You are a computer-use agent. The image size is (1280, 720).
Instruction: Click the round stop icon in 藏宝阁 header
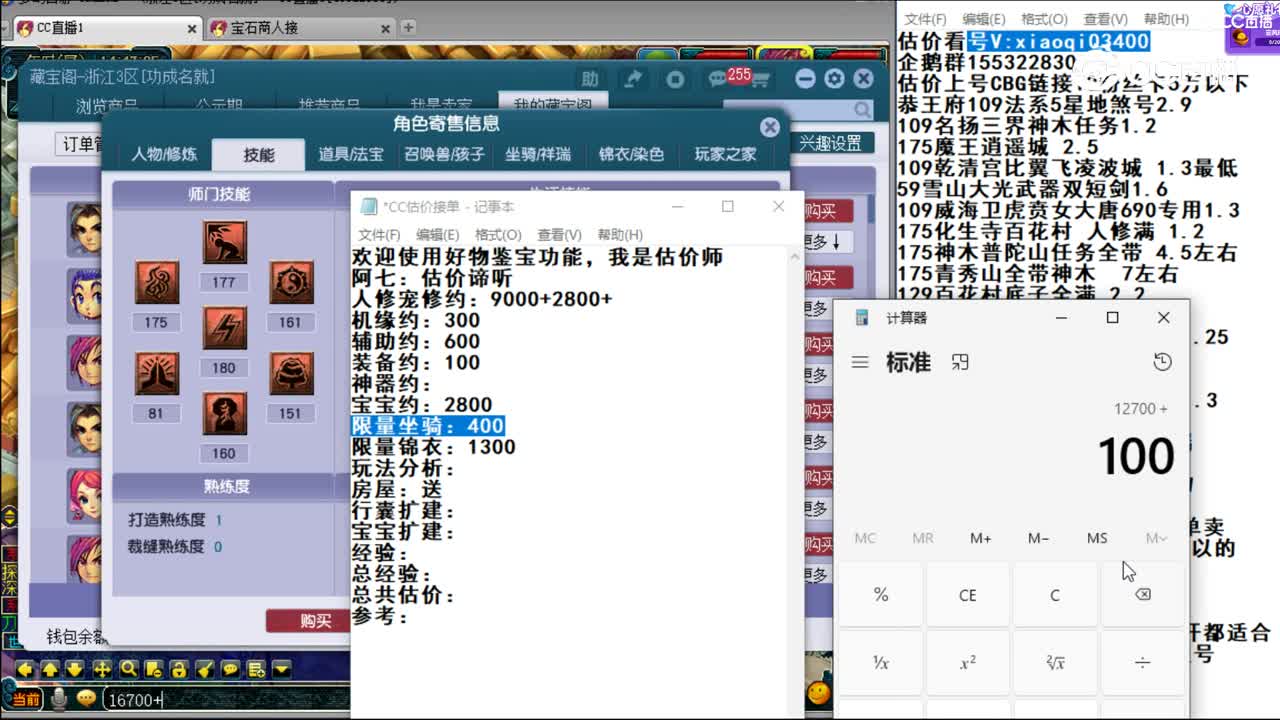click(676, 78)
